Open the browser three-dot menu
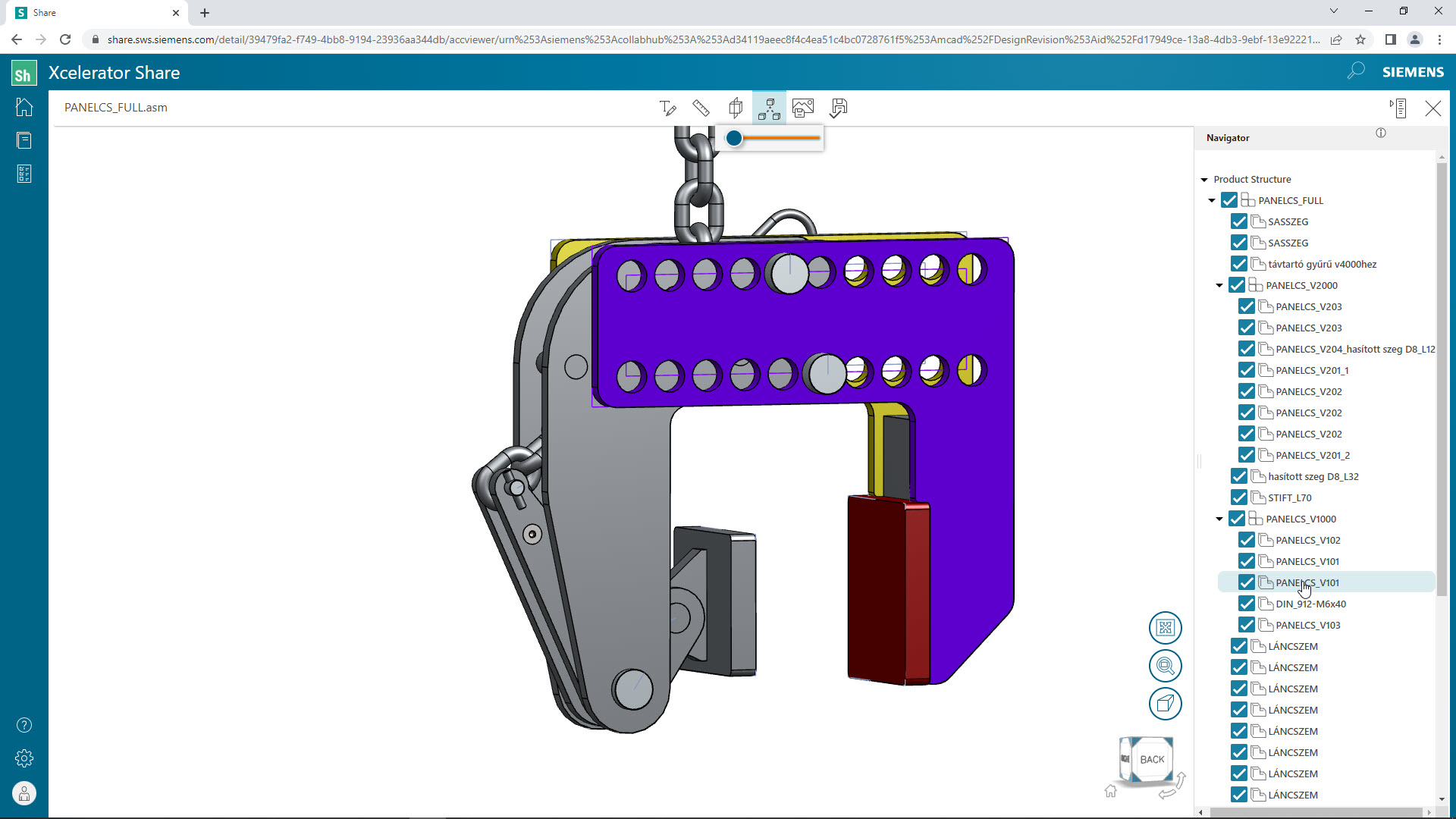 (x=1439, y=39)
